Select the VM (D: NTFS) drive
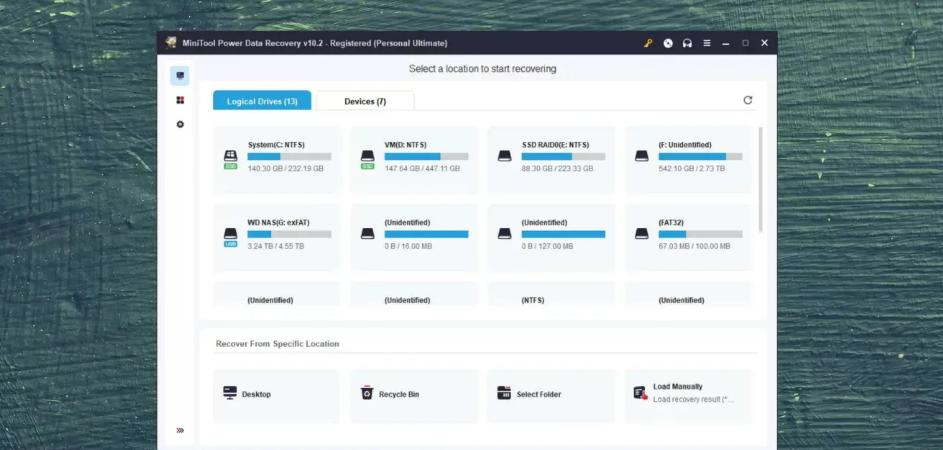The image size is (943, 450). pyautogui.click(x=414, y=159)
